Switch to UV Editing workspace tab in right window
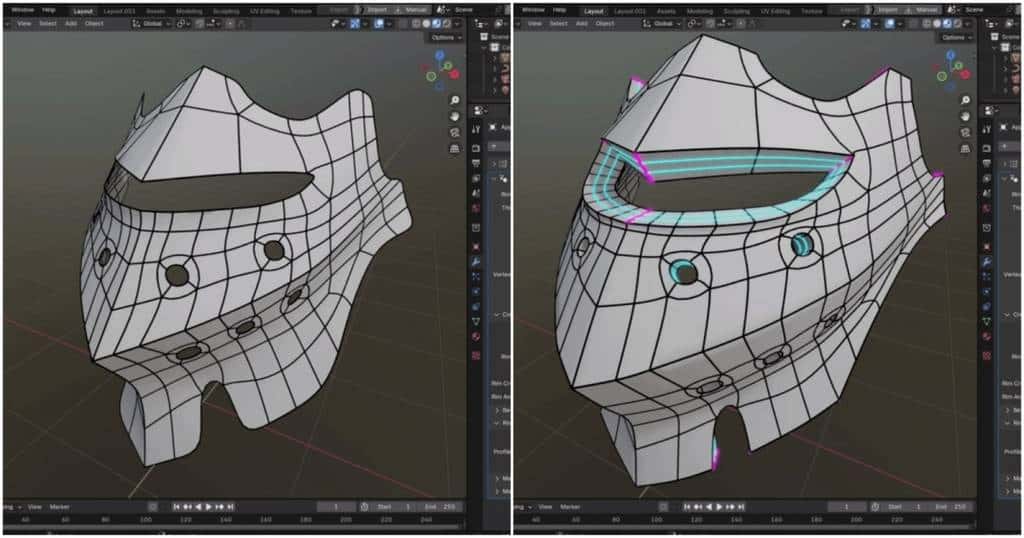Image resolution: width=1024 pixels, height=538 pixels. (775, 11)
